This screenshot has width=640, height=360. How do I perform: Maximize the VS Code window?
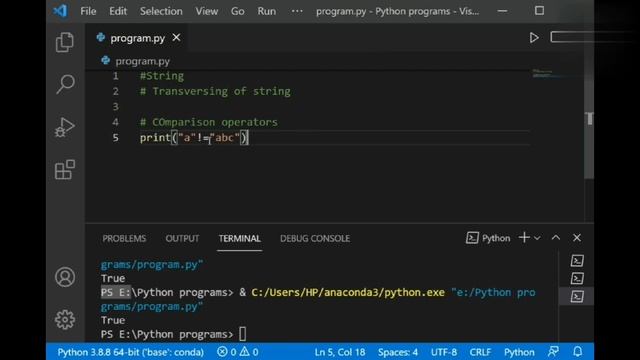[x=539, y=11]
